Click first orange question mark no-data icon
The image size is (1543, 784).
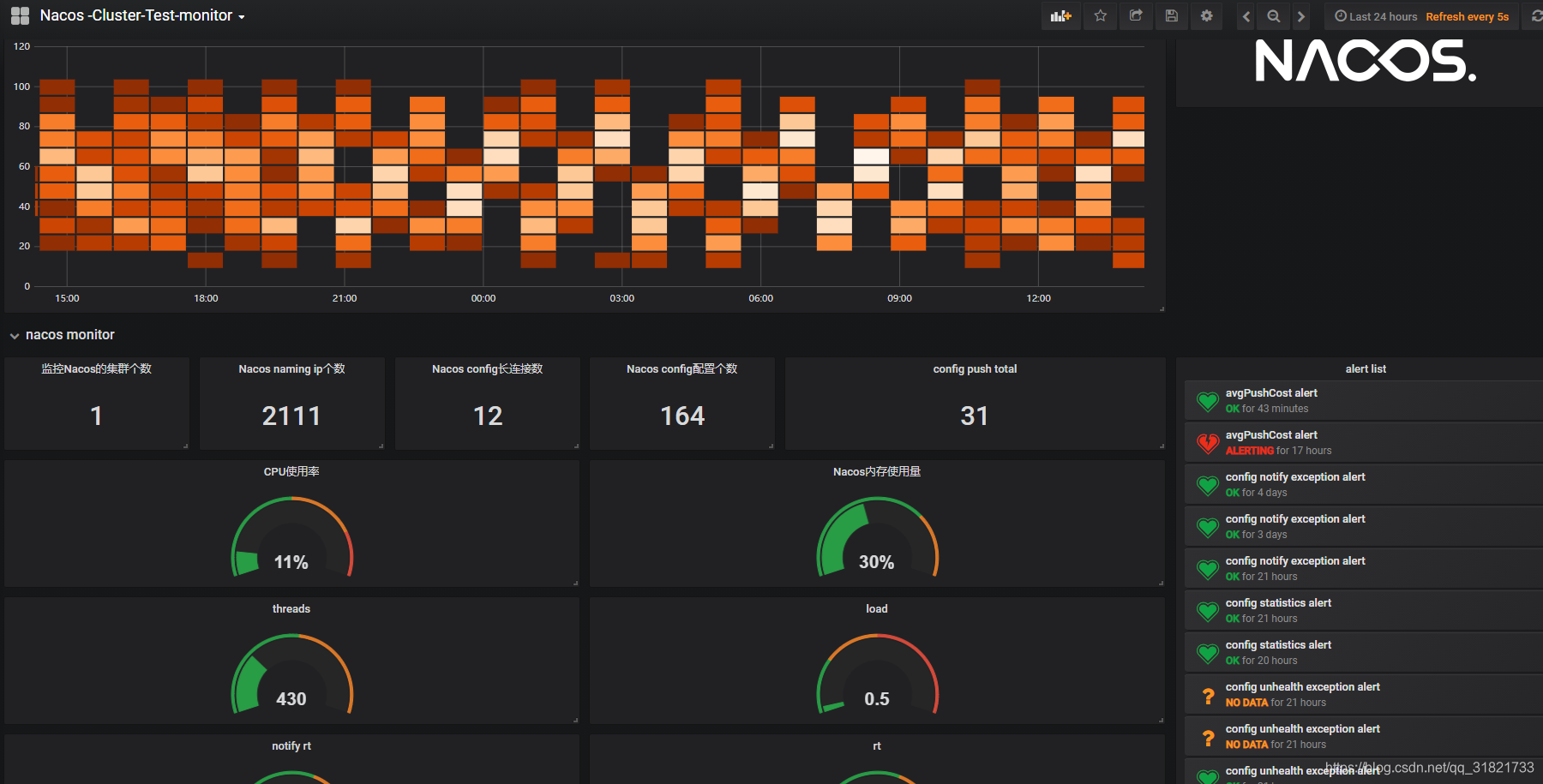coord(1208,696)
